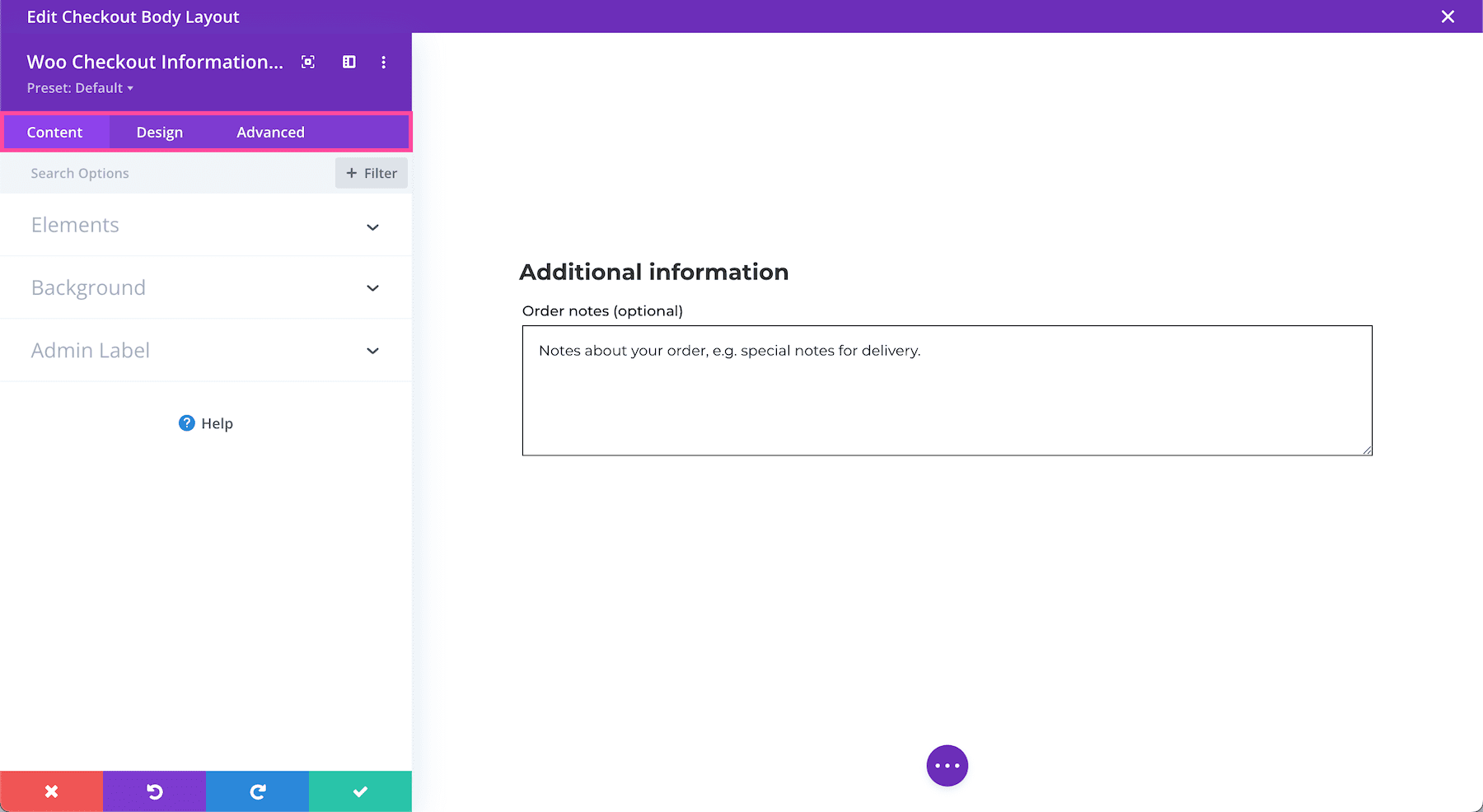
Task: Open the Preset: Default dropdown
Action: [80, 88]
